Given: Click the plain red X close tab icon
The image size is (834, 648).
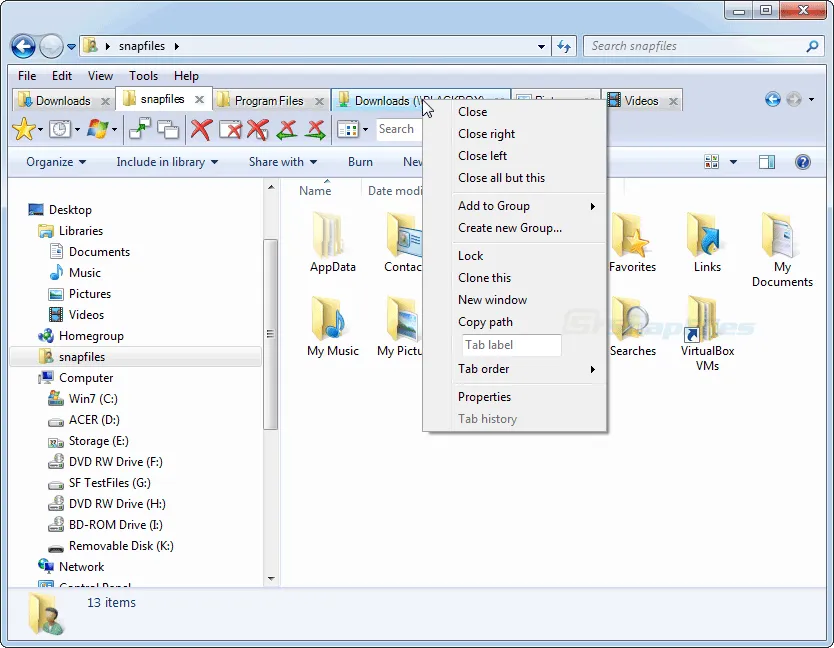Looking at the screenshot, I should coord(201,129).
